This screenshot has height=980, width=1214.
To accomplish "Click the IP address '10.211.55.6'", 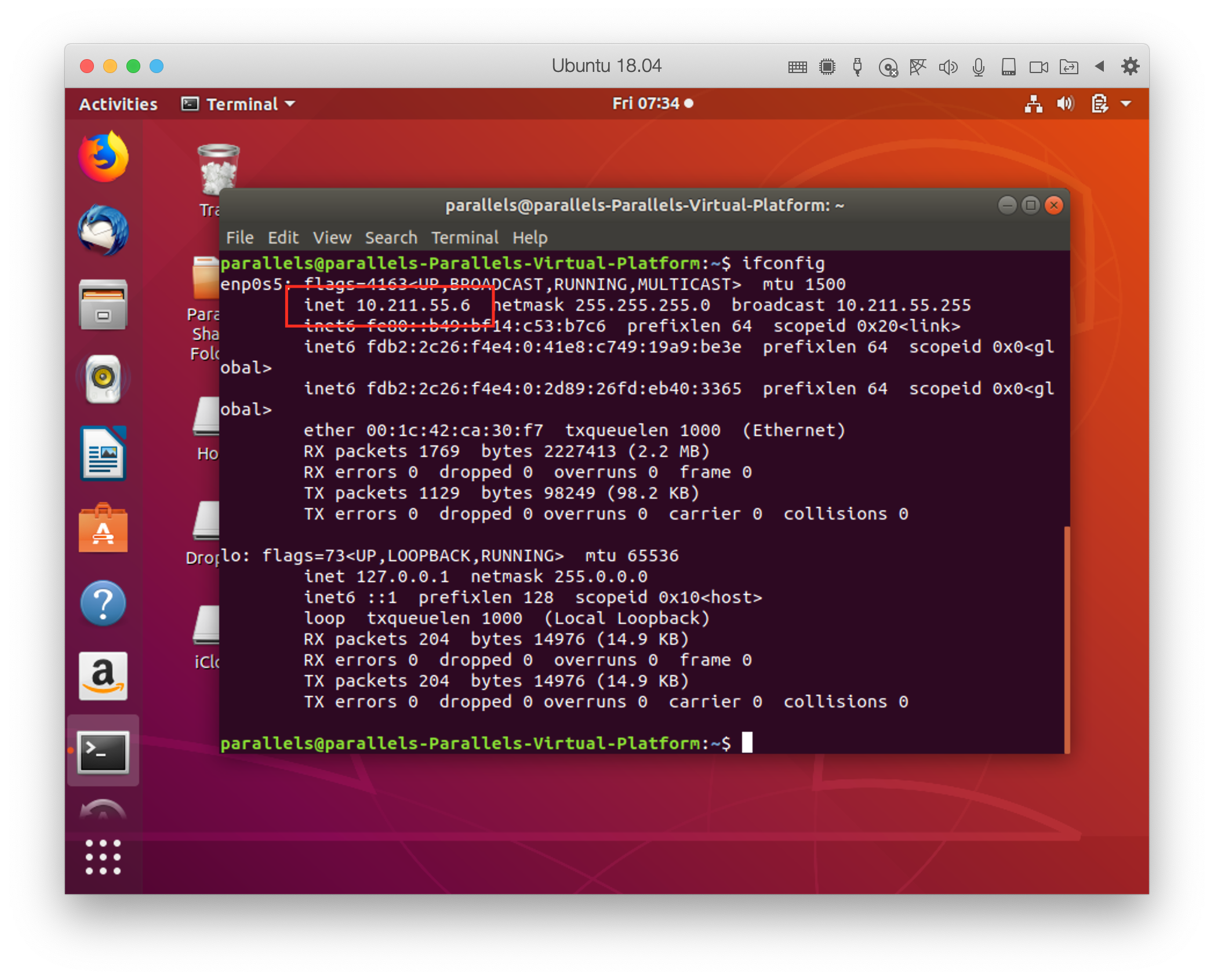I will point(413,305).
